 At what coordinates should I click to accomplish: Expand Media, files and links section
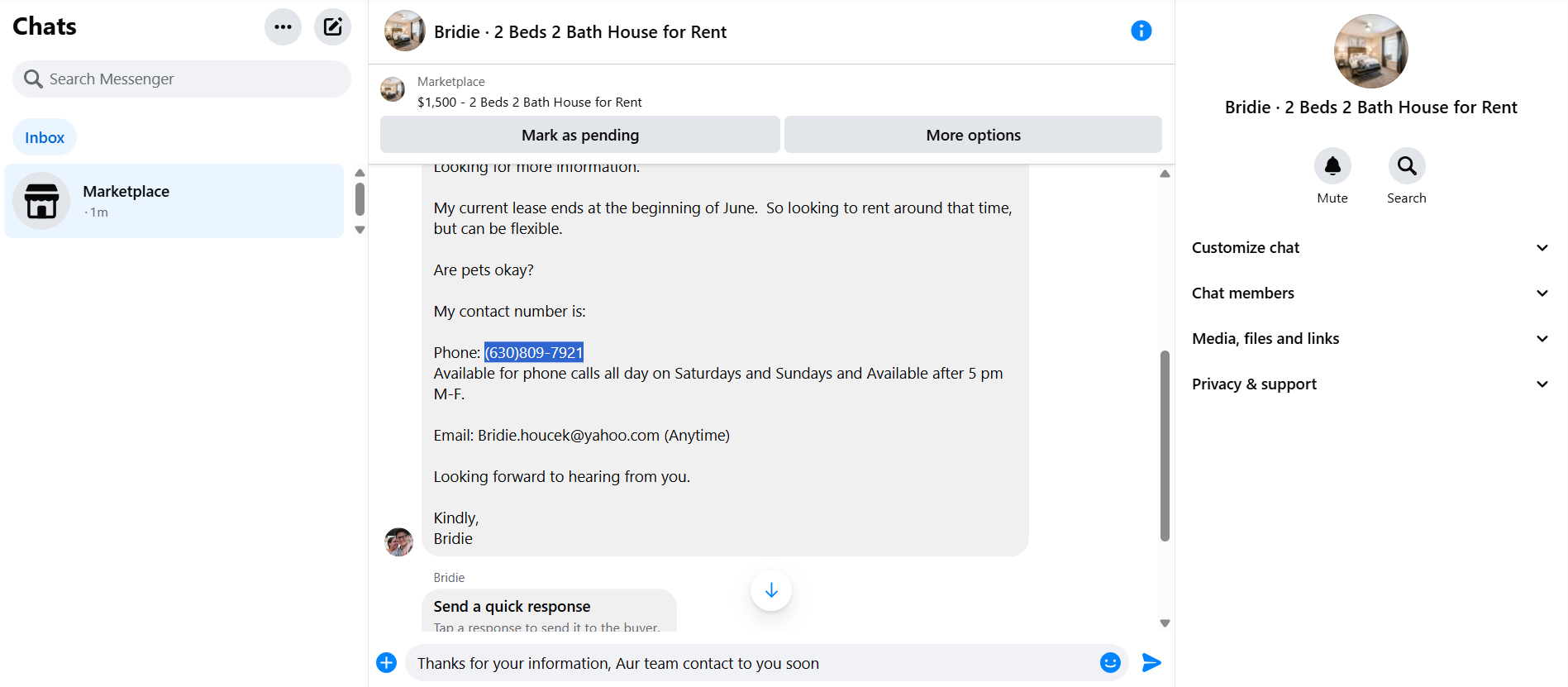point(1370,338)
